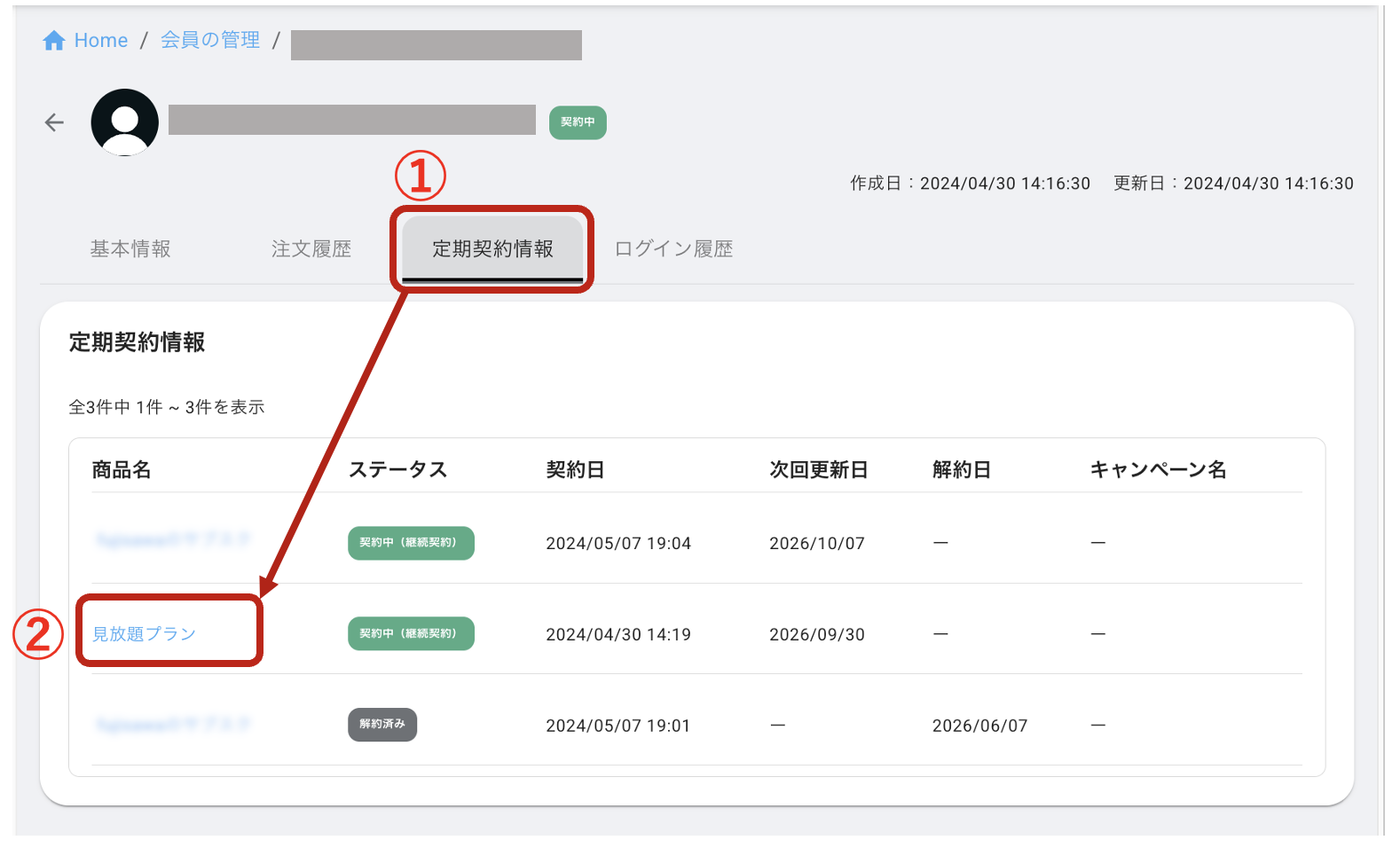
Task: Open the Home breadcrumb text link
Action: (101, 41)
